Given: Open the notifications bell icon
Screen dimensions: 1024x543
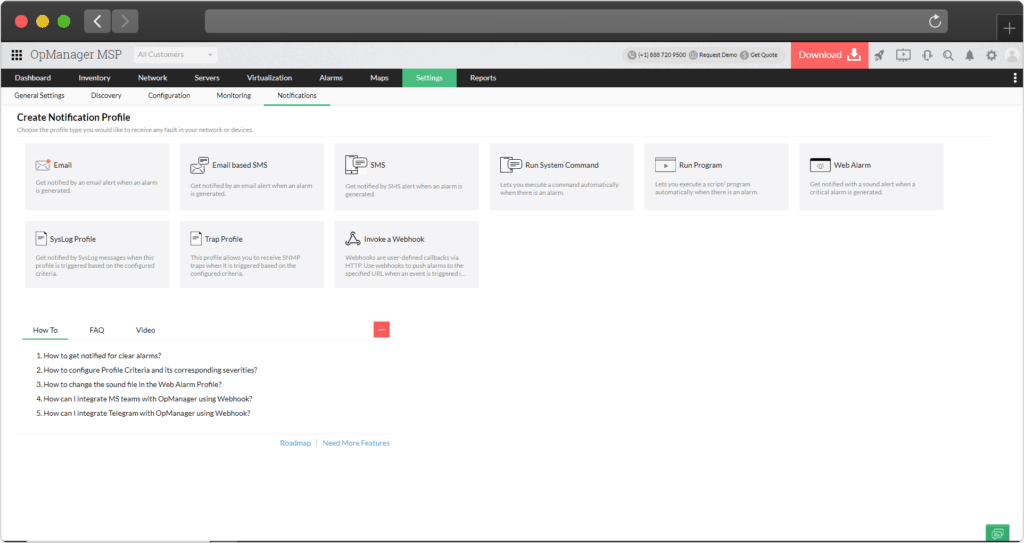Looking at the screenshot, I should coord(970,56).
